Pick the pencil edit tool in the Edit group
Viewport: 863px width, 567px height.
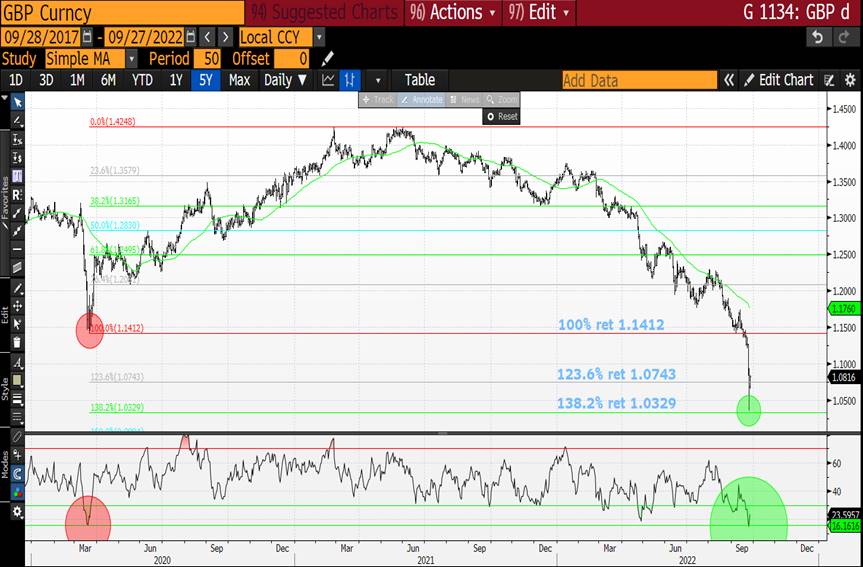pyautogui.click(x=18, y=288)
